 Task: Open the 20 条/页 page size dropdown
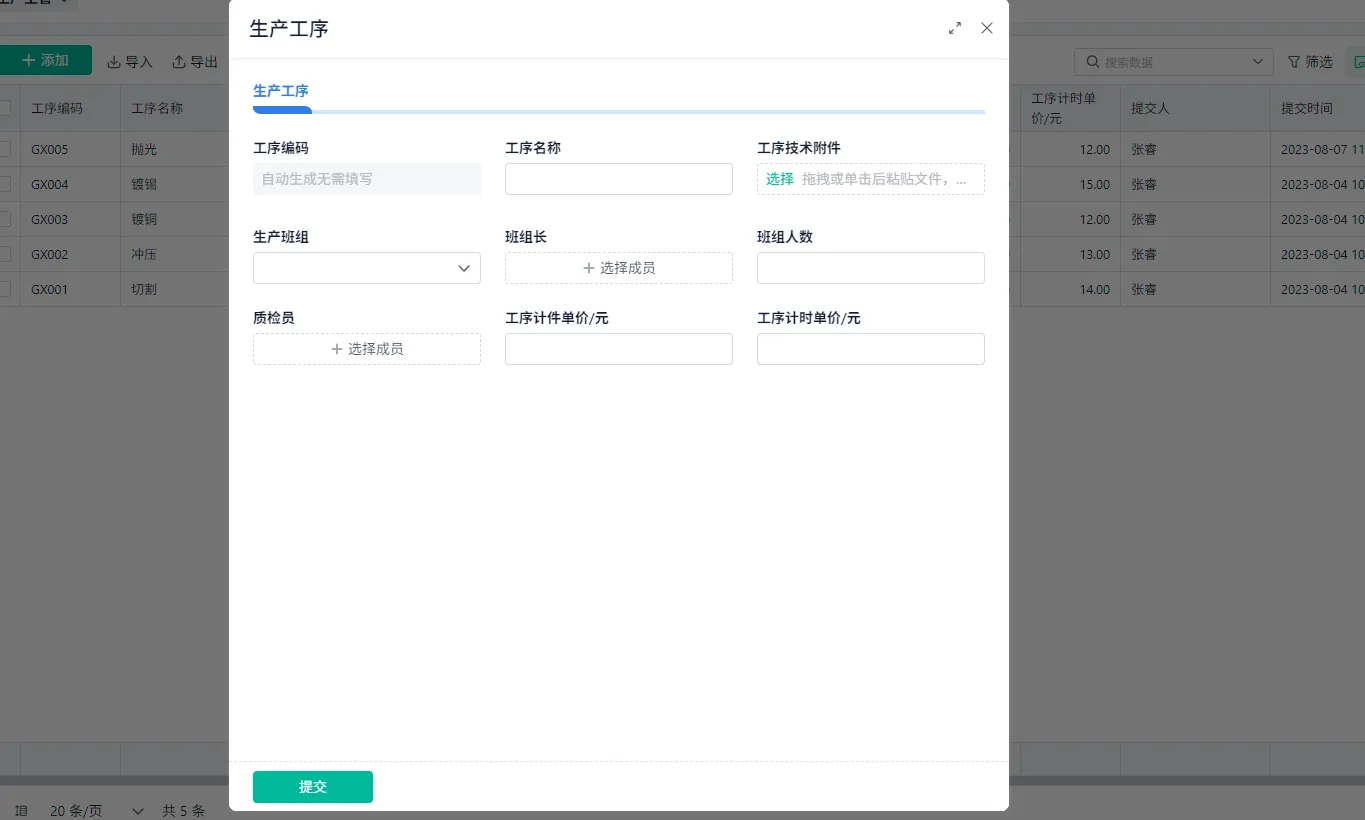97,811
